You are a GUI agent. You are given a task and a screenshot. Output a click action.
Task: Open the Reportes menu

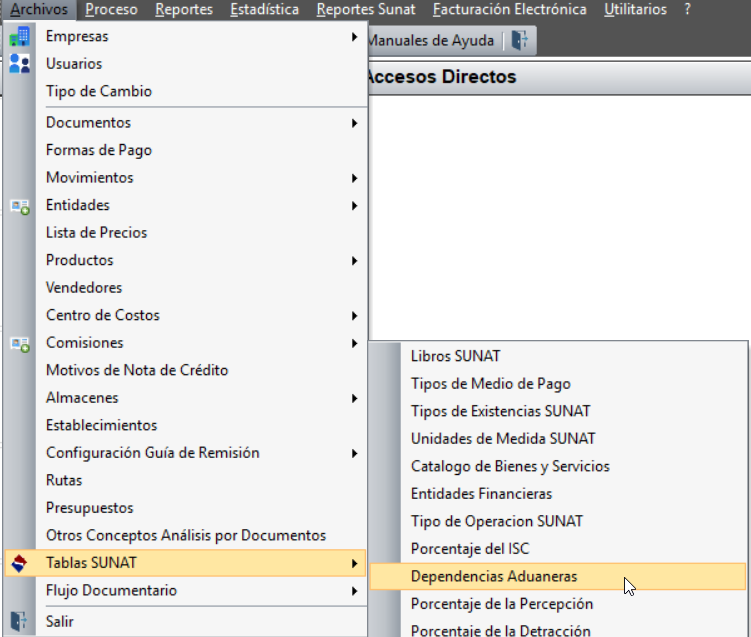tap(184, 9)
